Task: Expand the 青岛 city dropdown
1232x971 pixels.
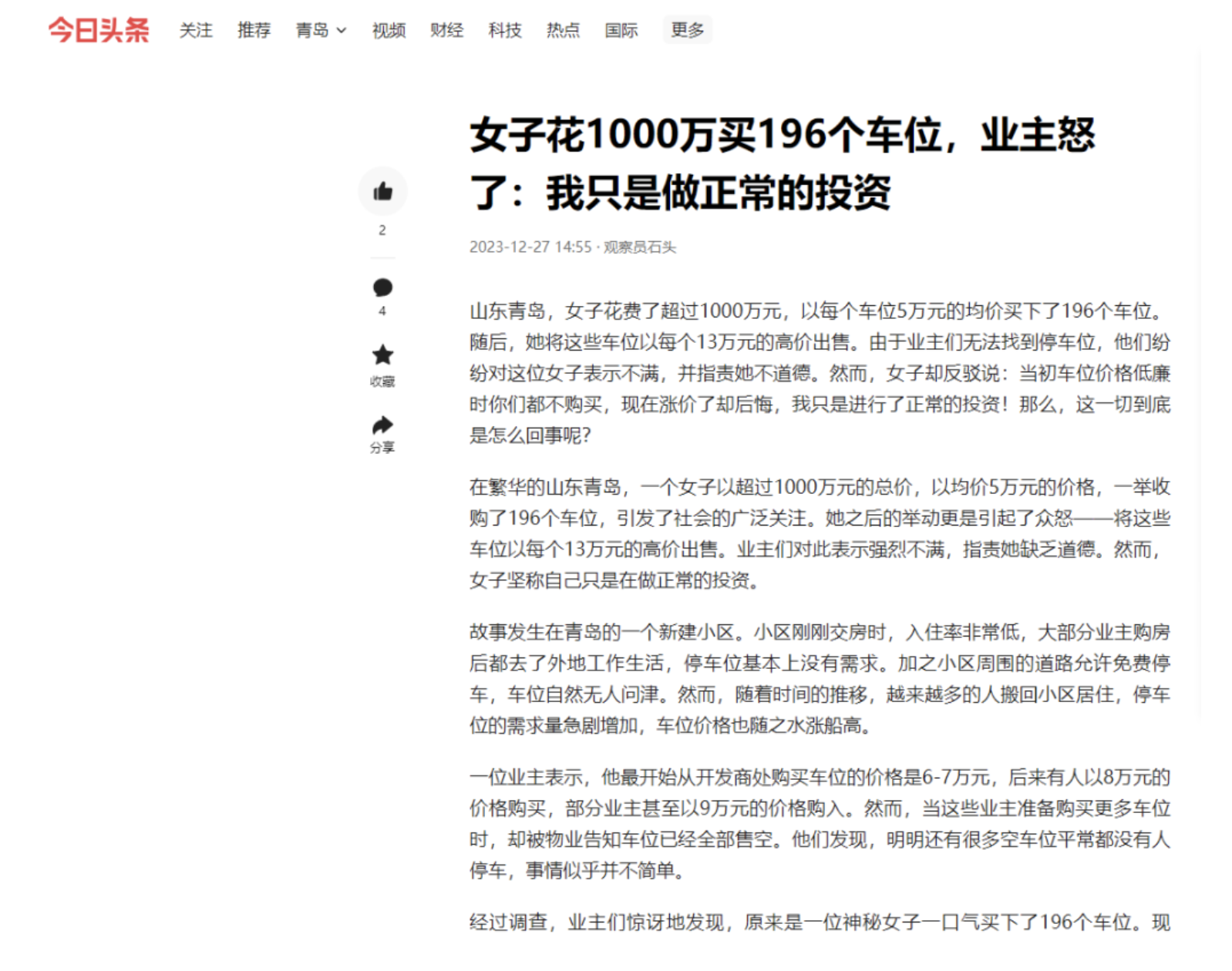Action: [x=321, y=30]
